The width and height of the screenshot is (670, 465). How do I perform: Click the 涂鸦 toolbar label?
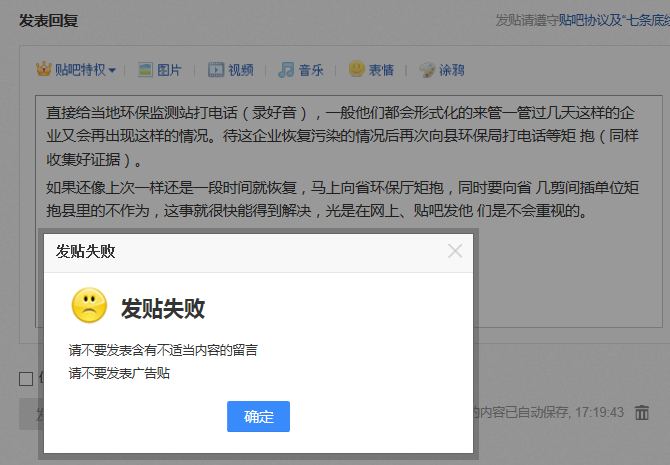pyautogui.click(x=452, y=70)
